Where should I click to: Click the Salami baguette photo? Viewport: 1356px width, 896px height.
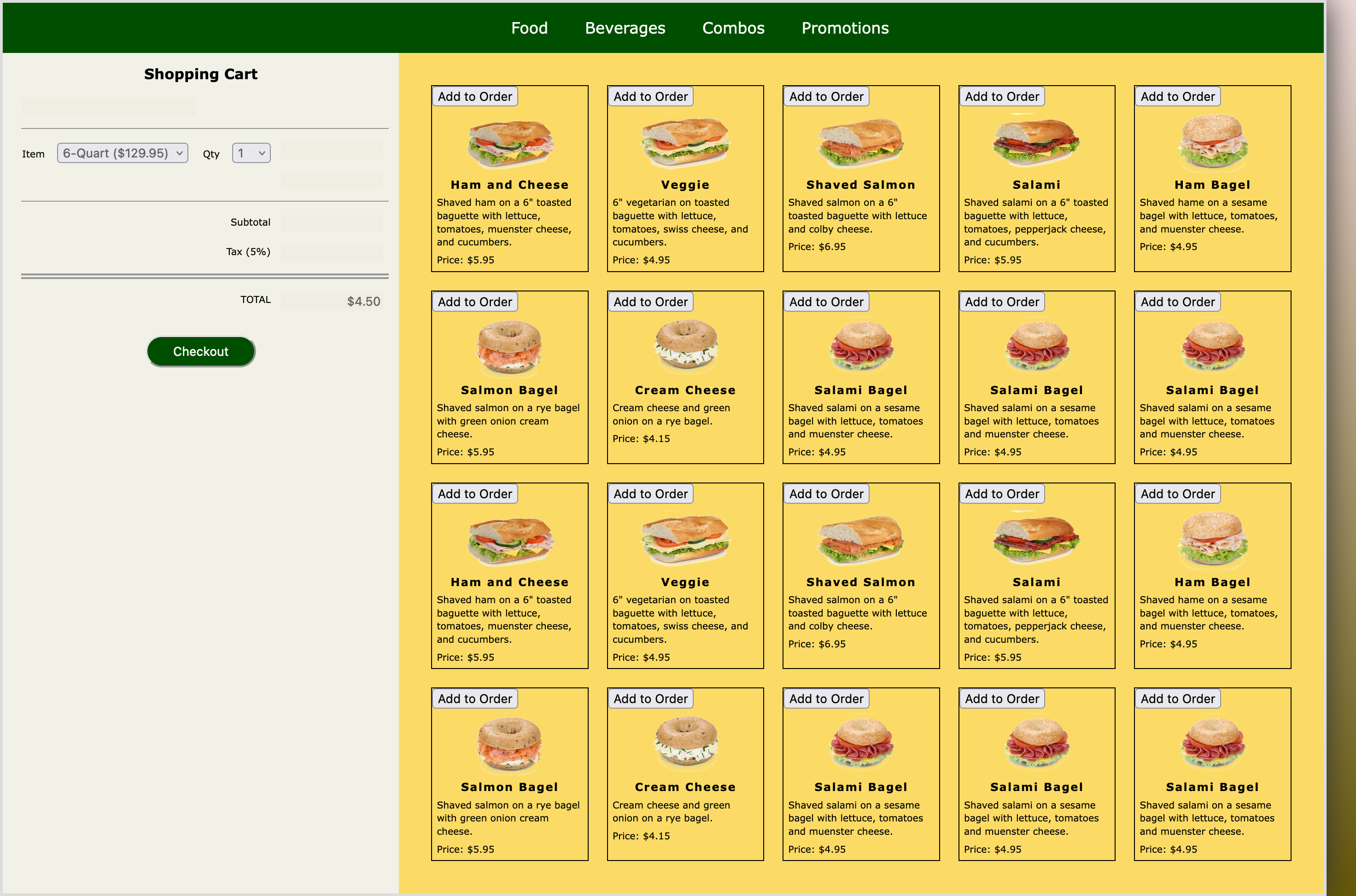1036,142
